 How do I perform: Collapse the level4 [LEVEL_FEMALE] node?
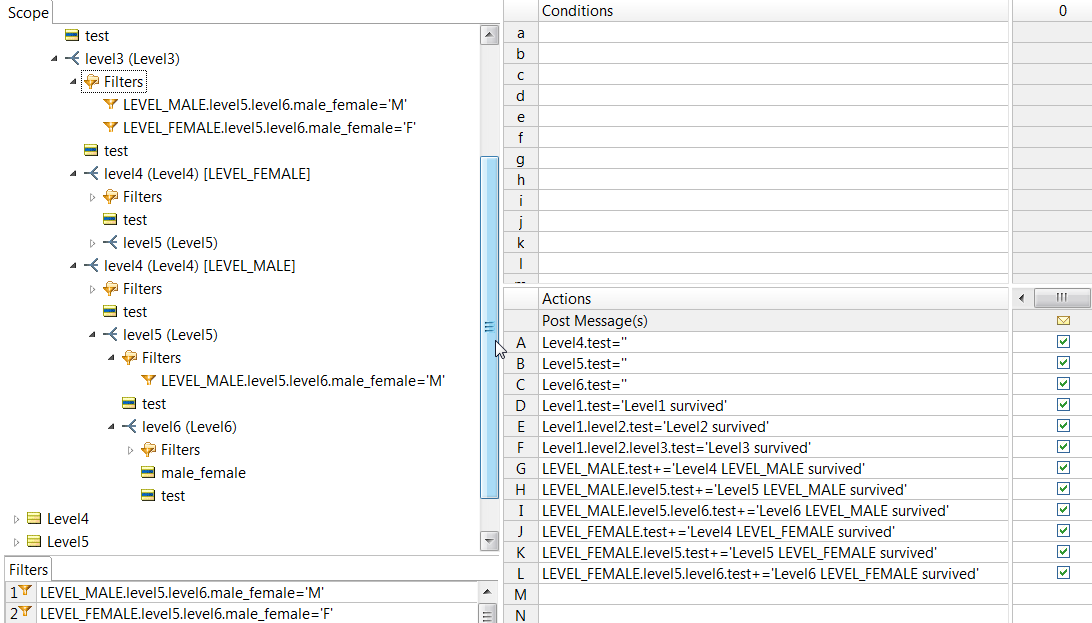coord(73,174)
